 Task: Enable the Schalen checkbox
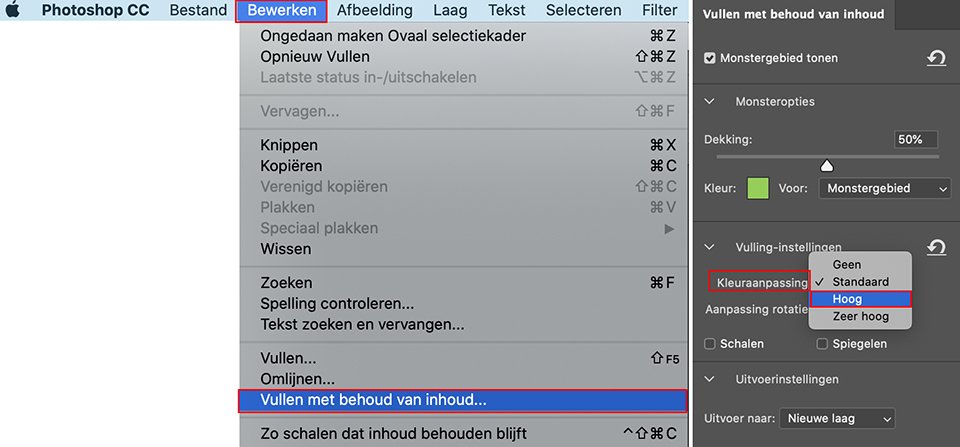(x=710, y=344)
